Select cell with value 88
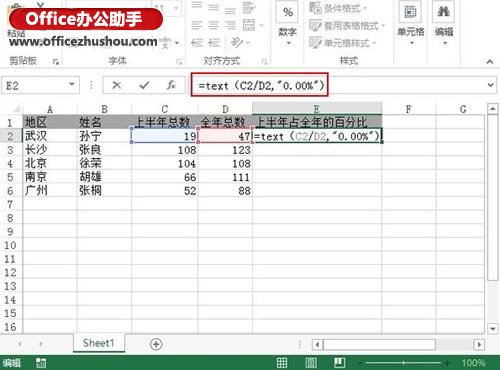 [225, 191]
